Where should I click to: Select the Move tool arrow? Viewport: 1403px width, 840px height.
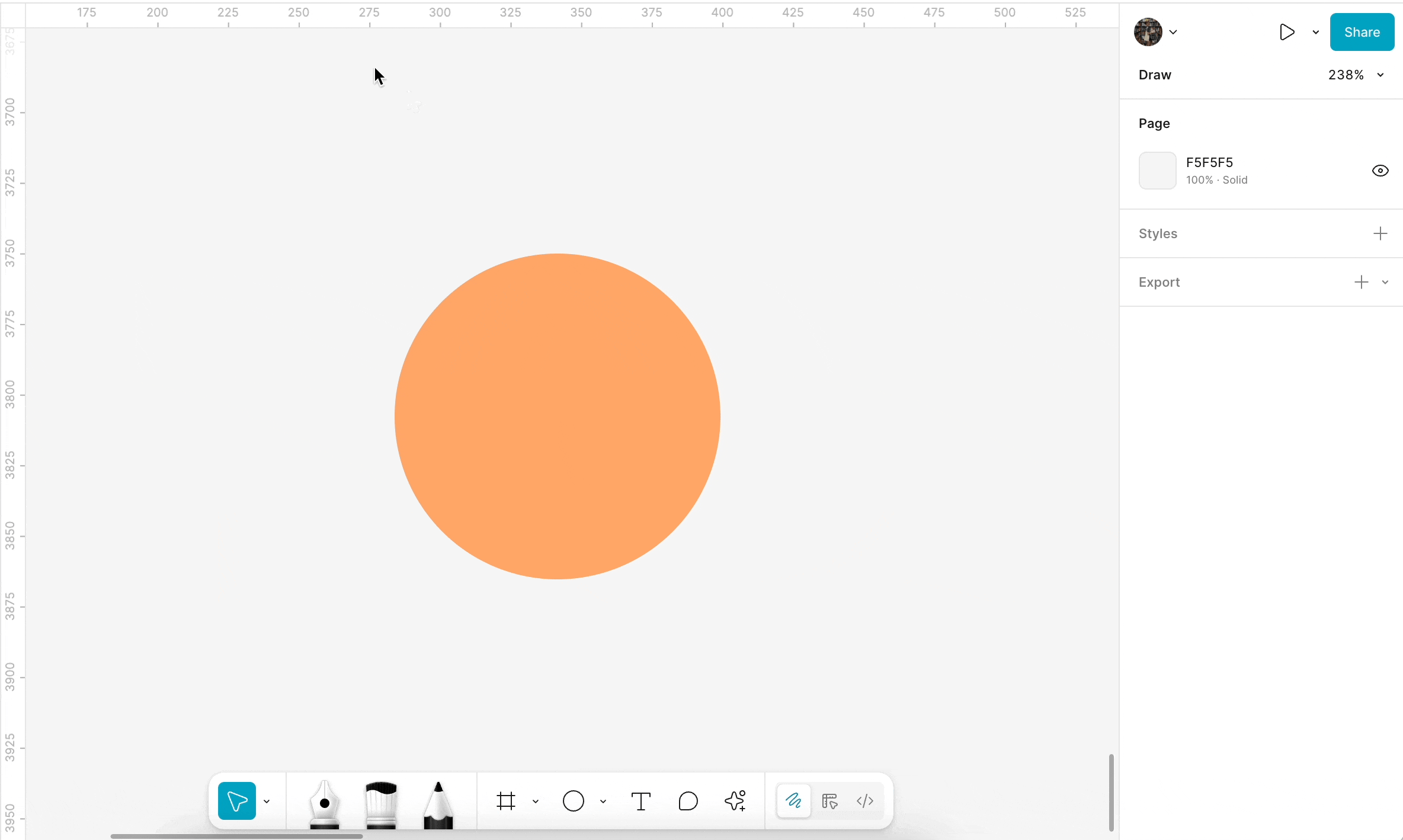(236, 801)
